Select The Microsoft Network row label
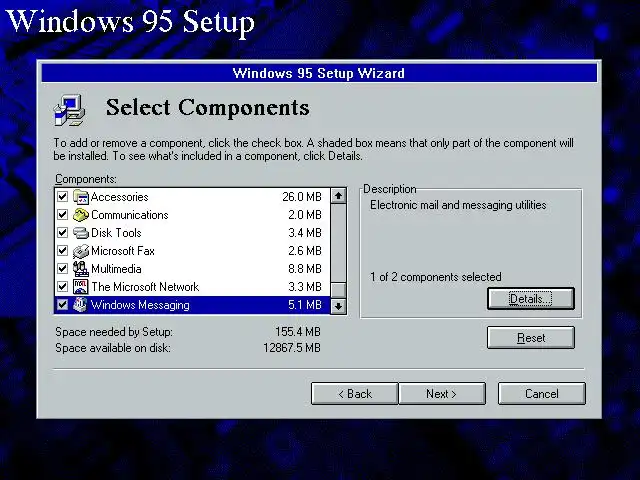640x480 pixels. pyautogui.click(x=145, y=287)
